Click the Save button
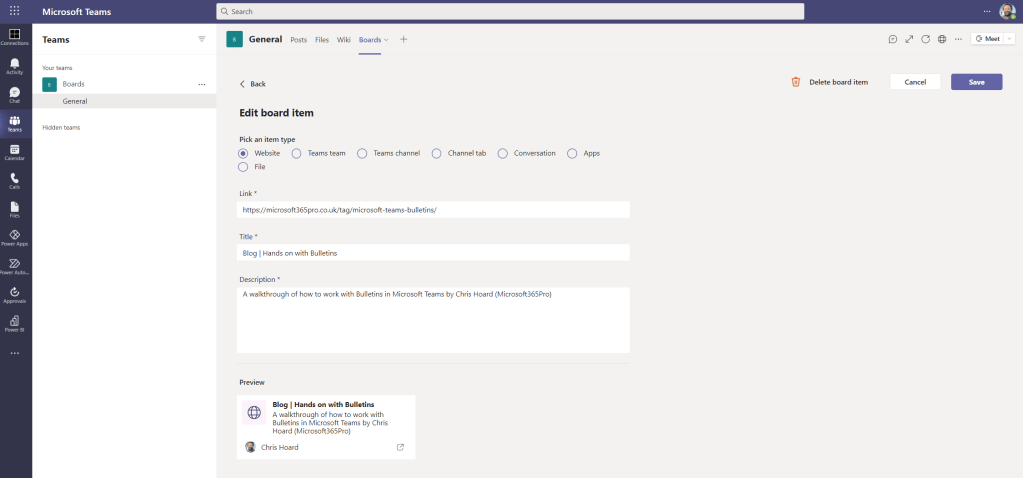Screen dimensions: 1023x478 point(976,82)
